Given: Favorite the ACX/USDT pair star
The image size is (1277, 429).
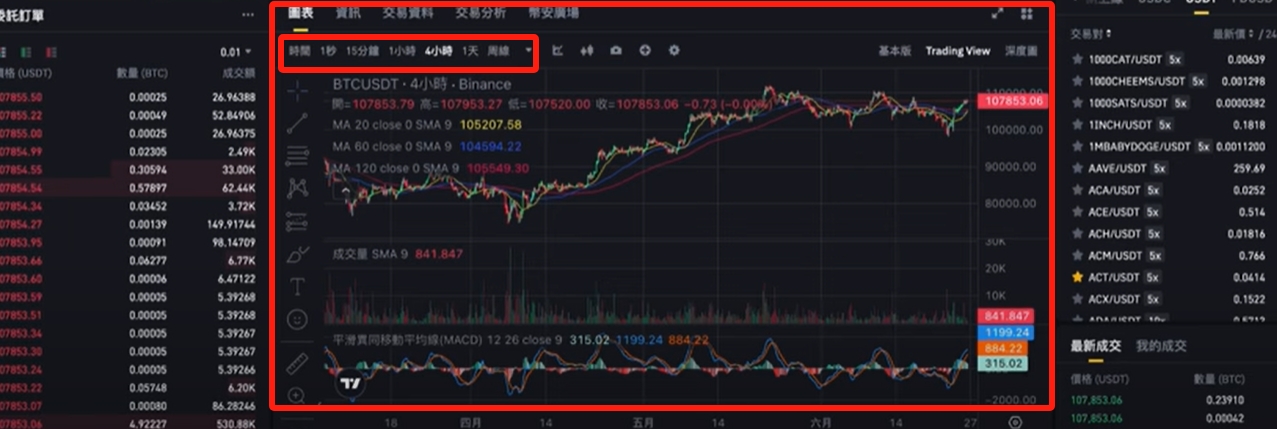Looking at the screenshot, I should pos(1077,299).
